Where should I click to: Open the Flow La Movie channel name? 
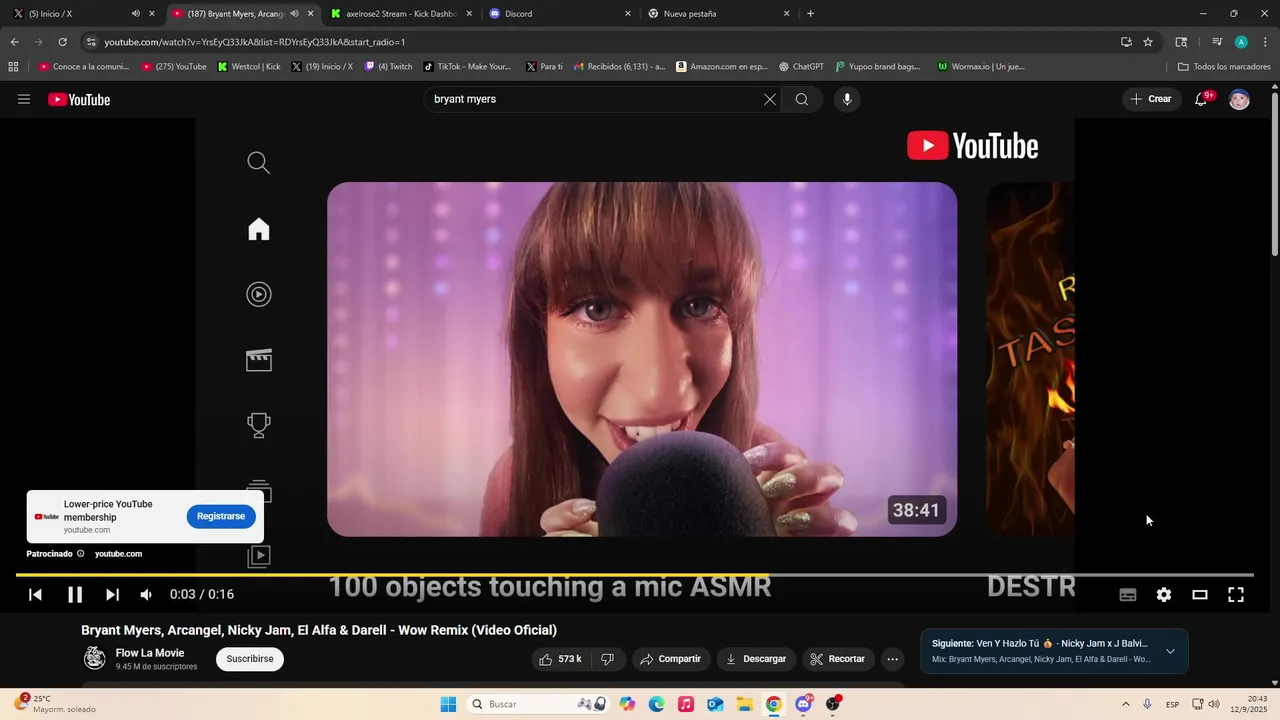click(x=150, y=653)
